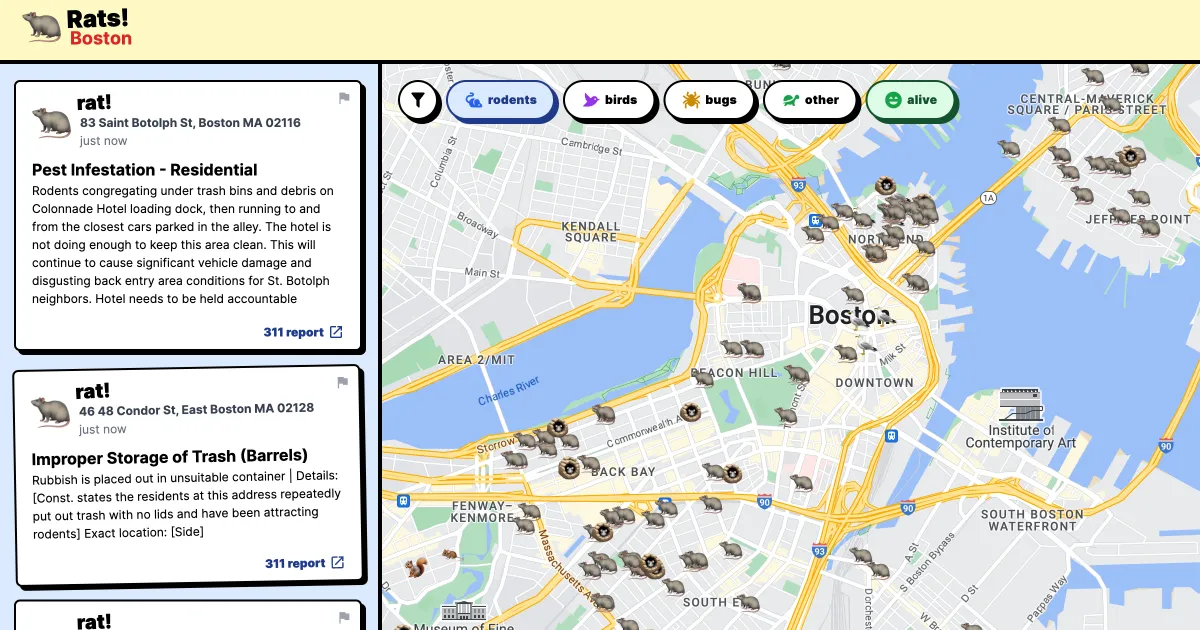1200x630 pixels.
Task: Open the funnel filter button on the map
Action: click(418, 100)
